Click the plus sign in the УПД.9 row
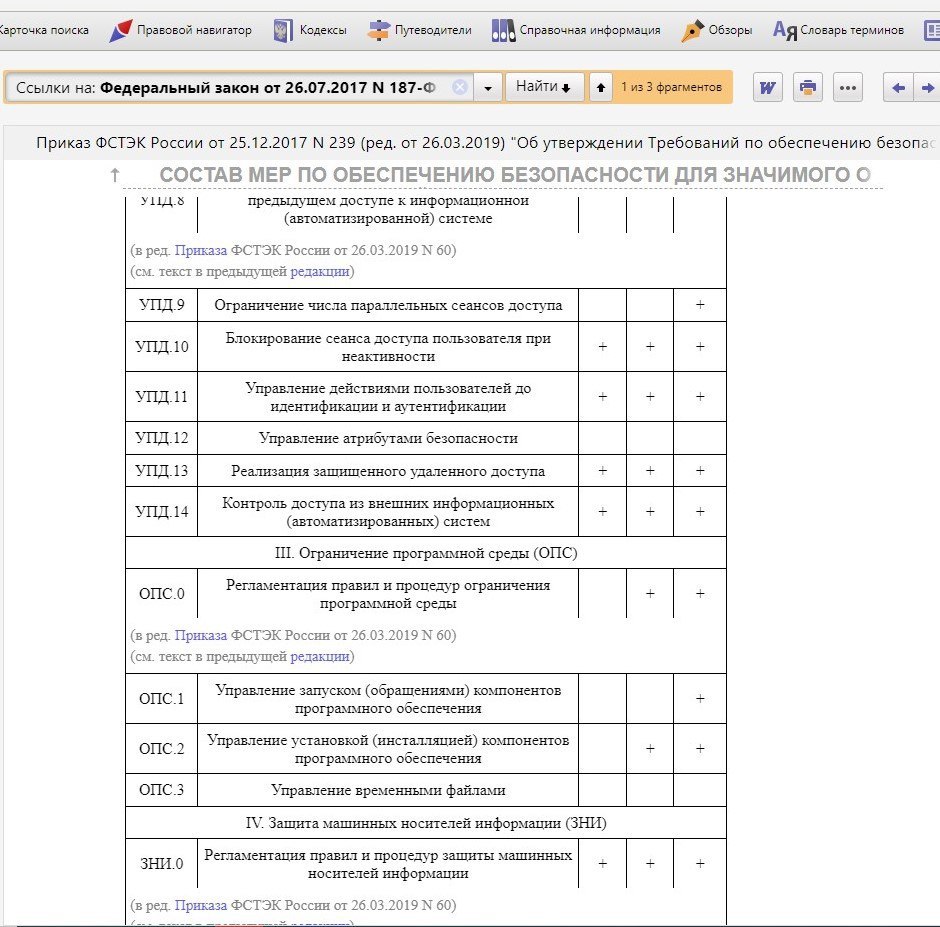Screen dimensions: 940x927 [700, 305]
